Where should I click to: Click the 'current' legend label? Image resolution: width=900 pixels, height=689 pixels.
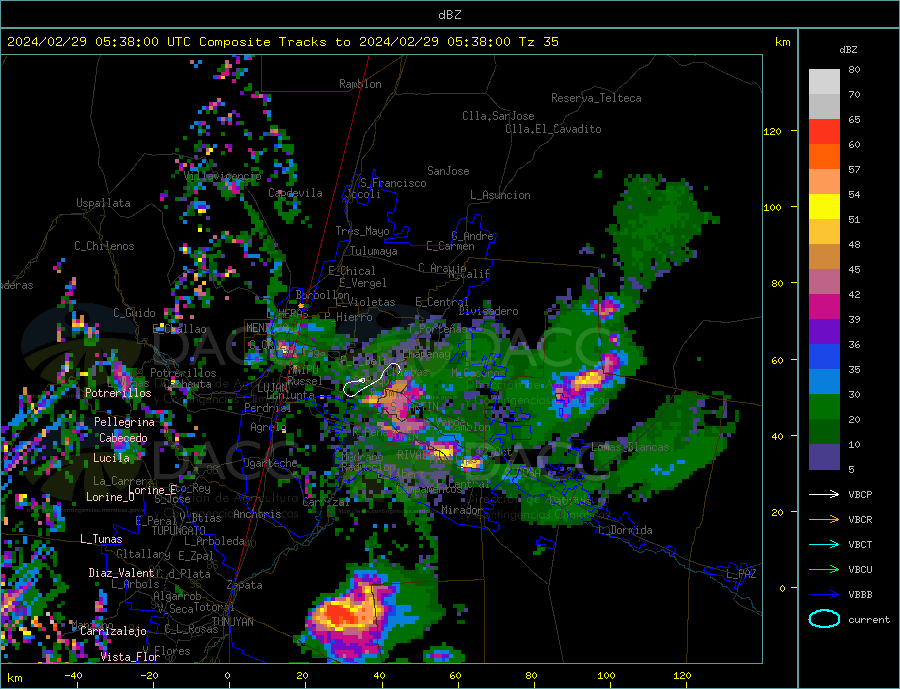pyautogui.click(x=868, y=620)
